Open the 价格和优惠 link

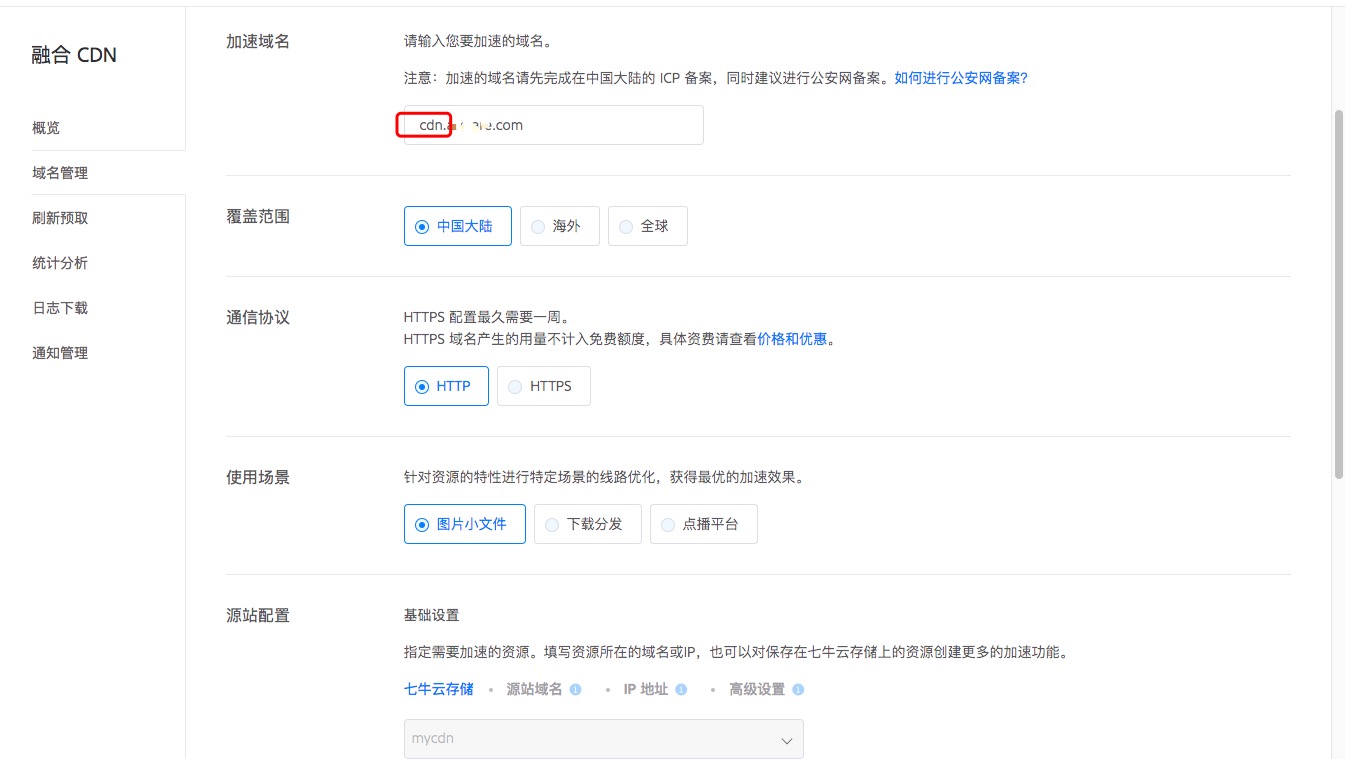pyautogui.click(x=792, y=339)
